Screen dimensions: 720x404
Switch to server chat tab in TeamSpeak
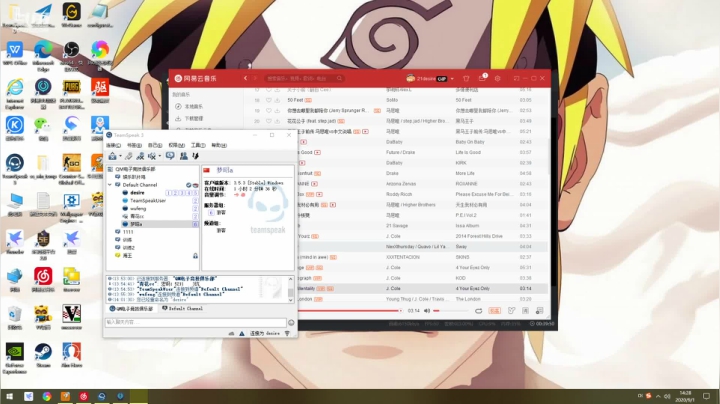pos(131,309)
